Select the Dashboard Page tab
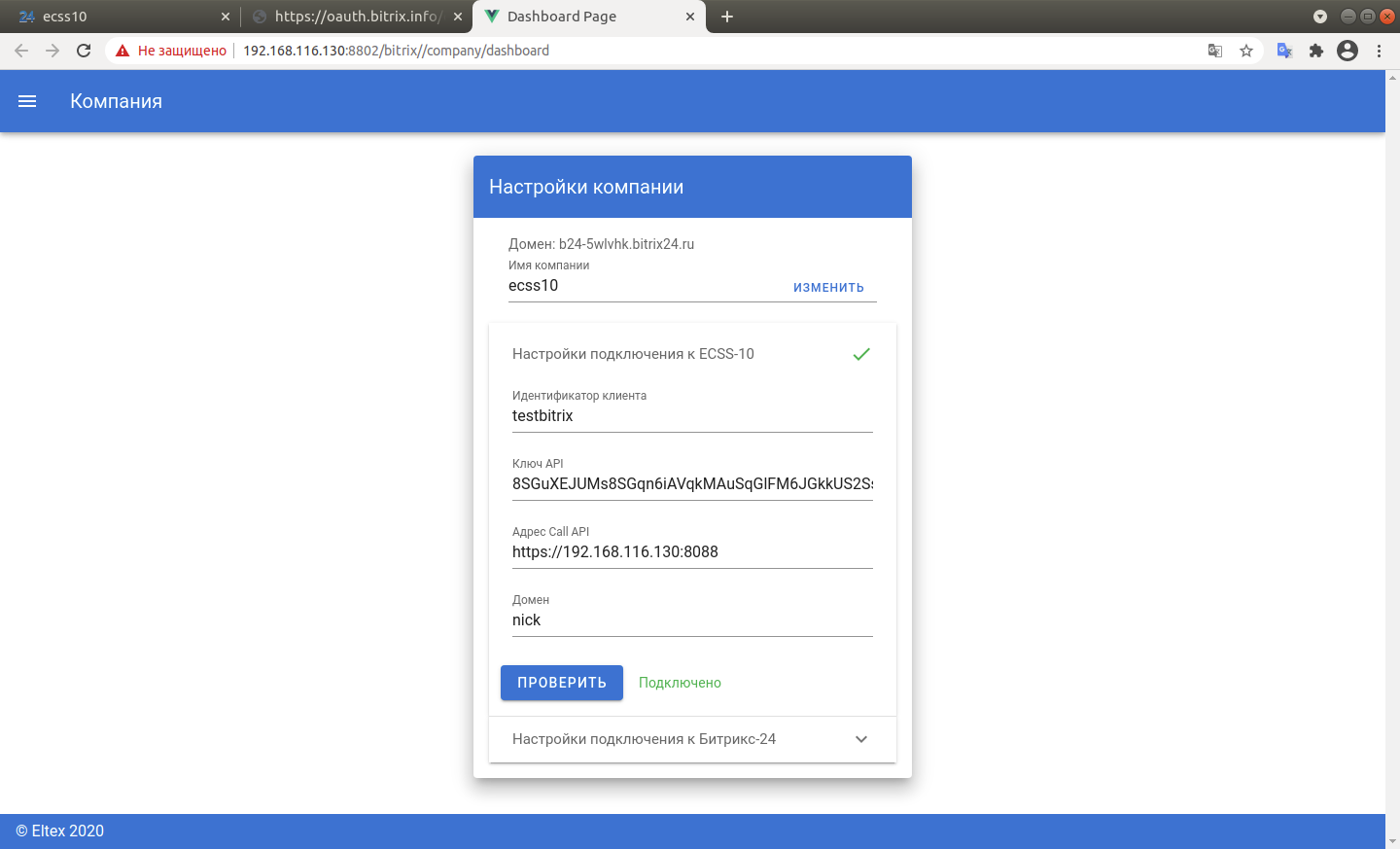 coord(589,17)
